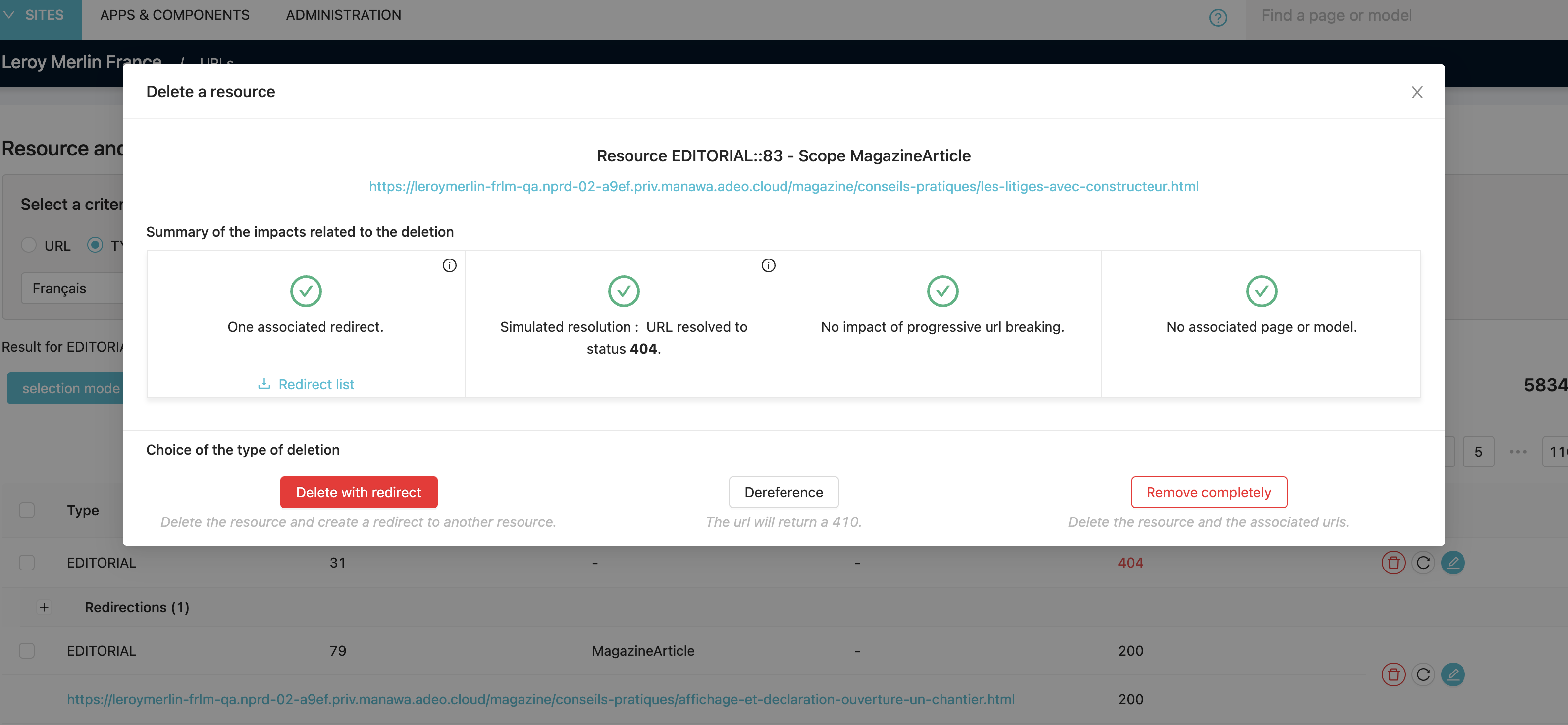Click the refresh icon for EDITORIAL 79

(1424, 675)
